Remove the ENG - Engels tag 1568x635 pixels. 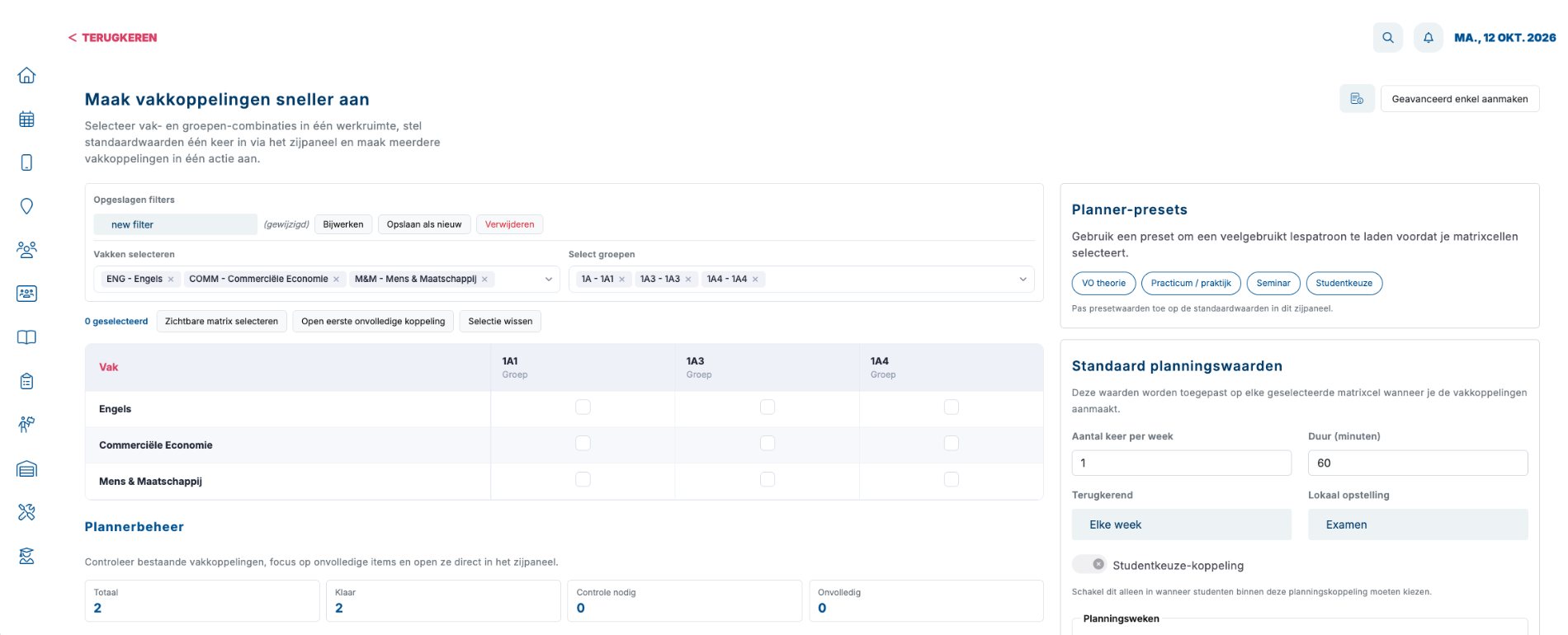tap(171, 280)
